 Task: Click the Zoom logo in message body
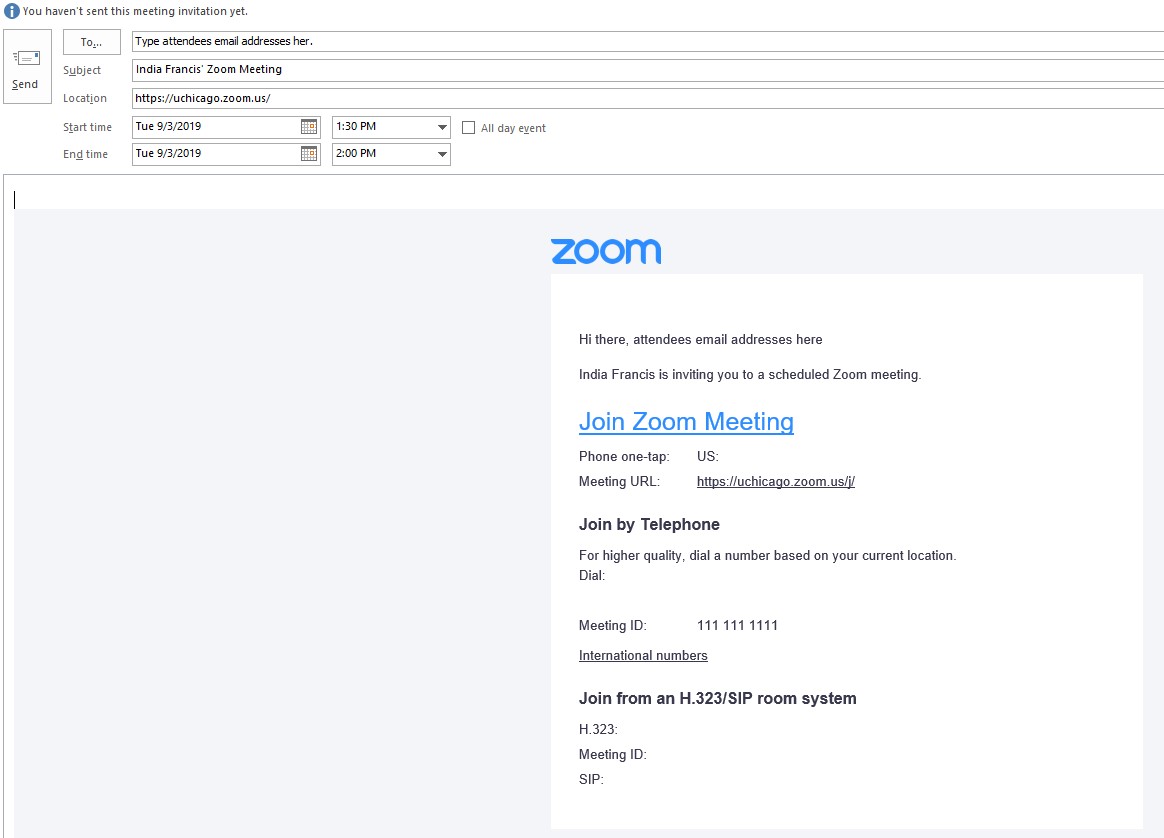point(606,252)
